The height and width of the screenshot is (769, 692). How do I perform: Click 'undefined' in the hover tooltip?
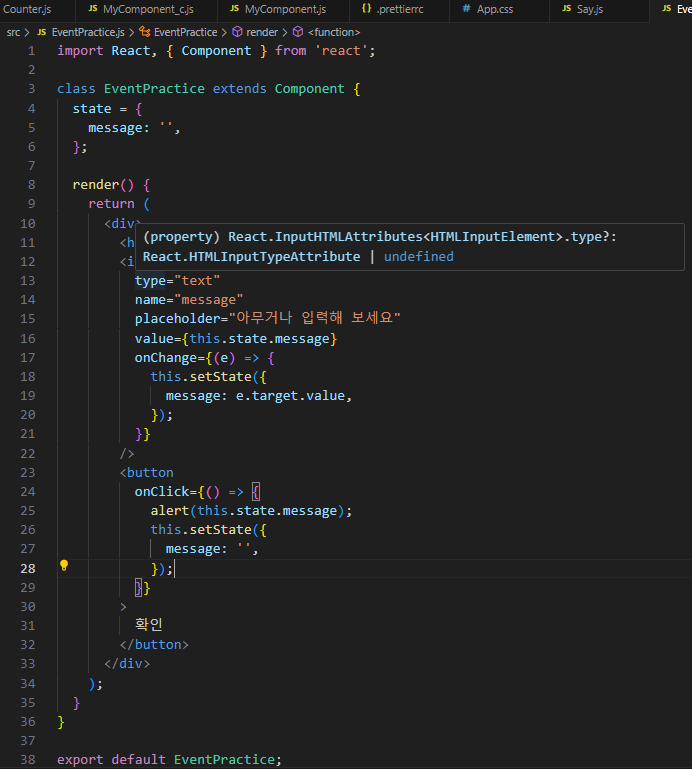click(418, 256)
